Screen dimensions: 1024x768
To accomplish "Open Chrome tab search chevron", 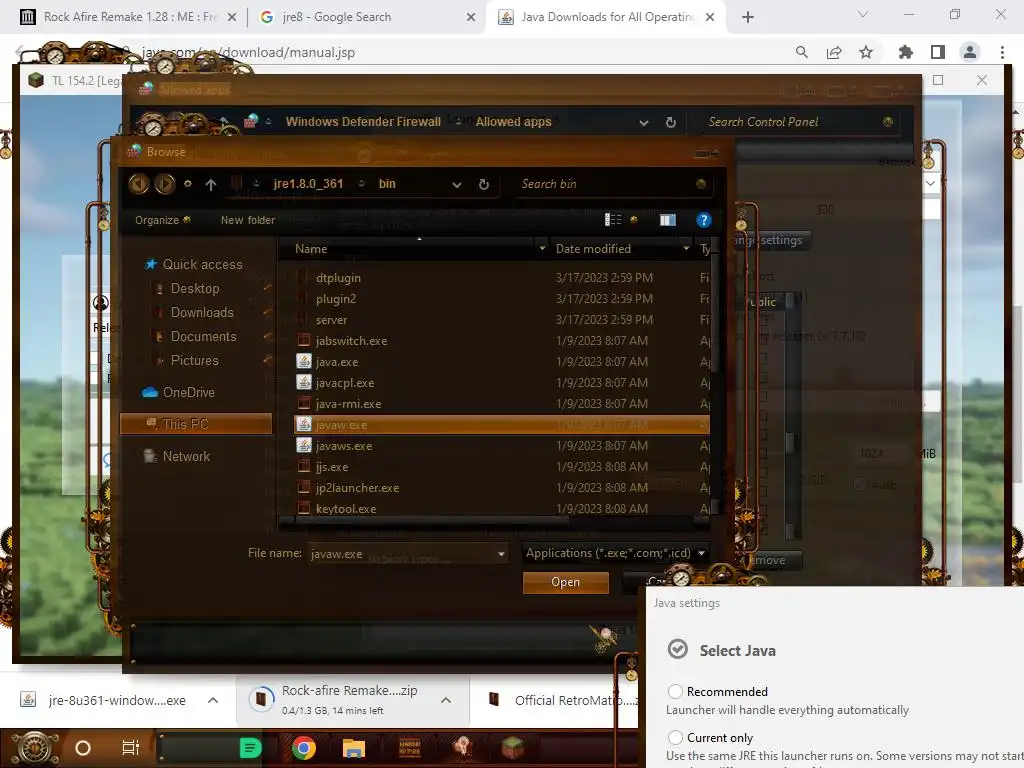I will (862, 14).
